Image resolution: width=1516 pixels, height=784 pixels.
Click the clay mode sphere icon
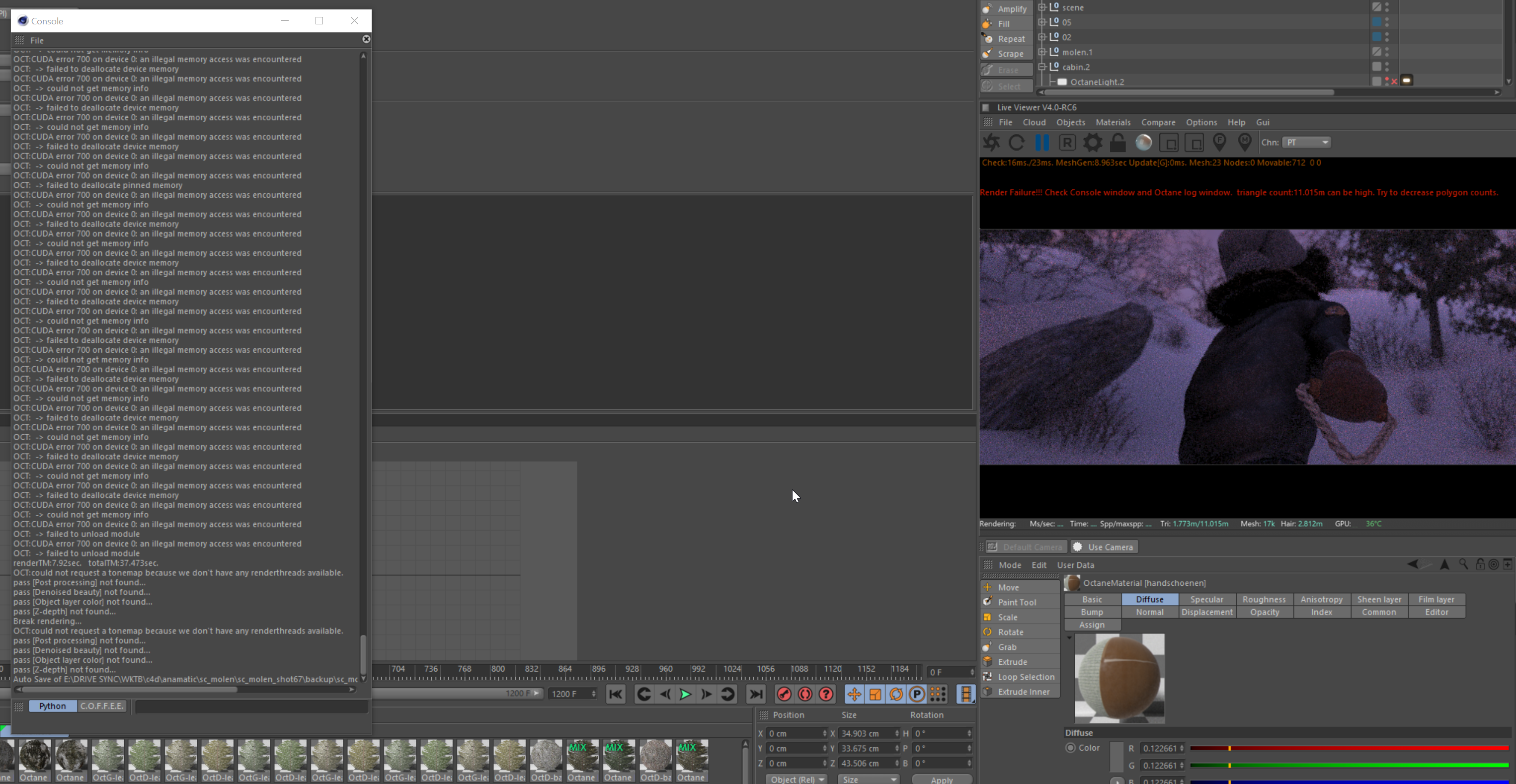click(x=1143, y=143)
